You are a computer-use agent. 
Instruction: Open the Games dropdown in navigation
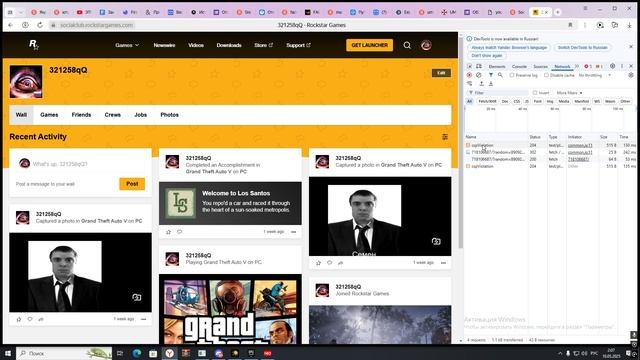[x=127, y=45]
